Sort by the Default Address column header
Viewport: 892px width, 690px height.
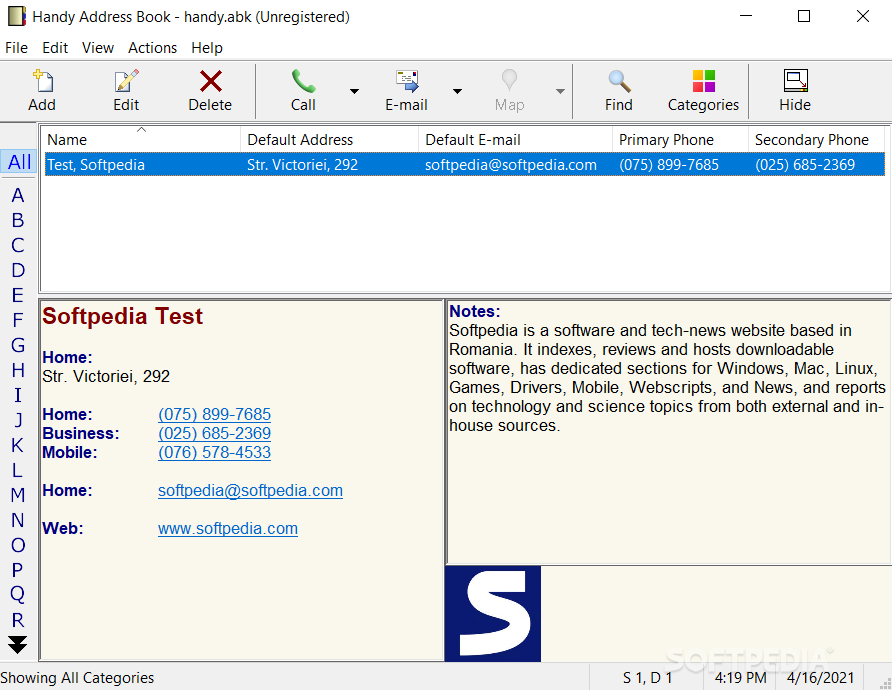329,139
